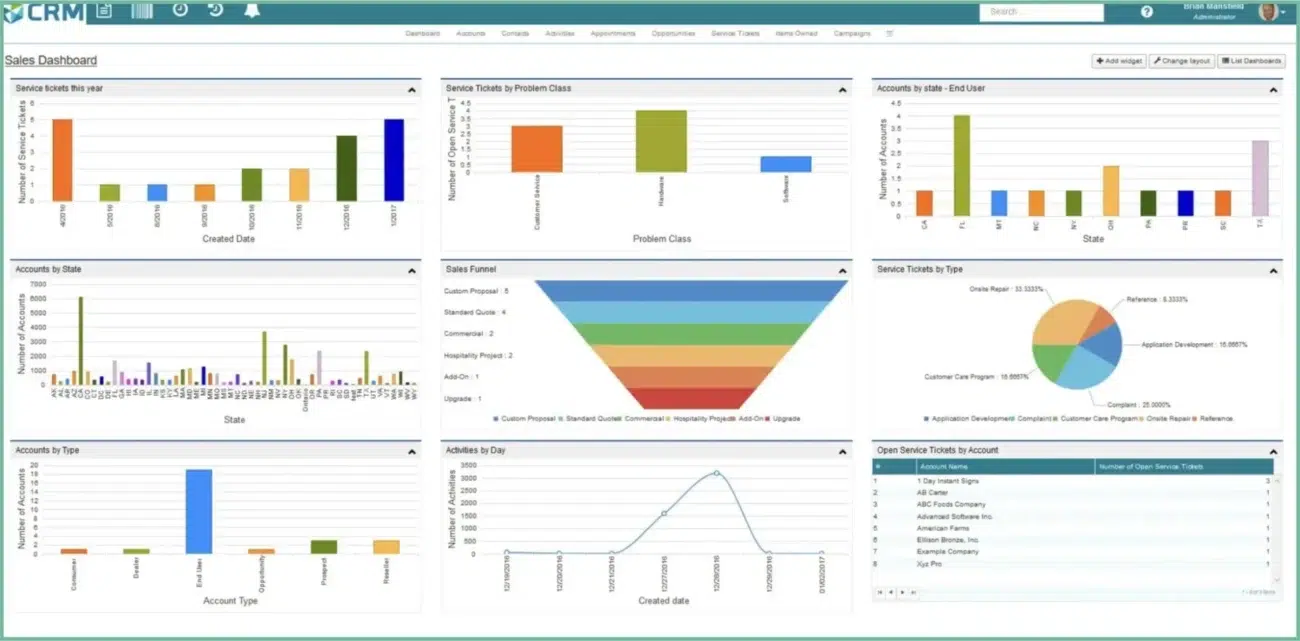Click the clock icon in the top bar
Screen dimensions: 1300x641
pyautogui.click(x=181, y=11)
